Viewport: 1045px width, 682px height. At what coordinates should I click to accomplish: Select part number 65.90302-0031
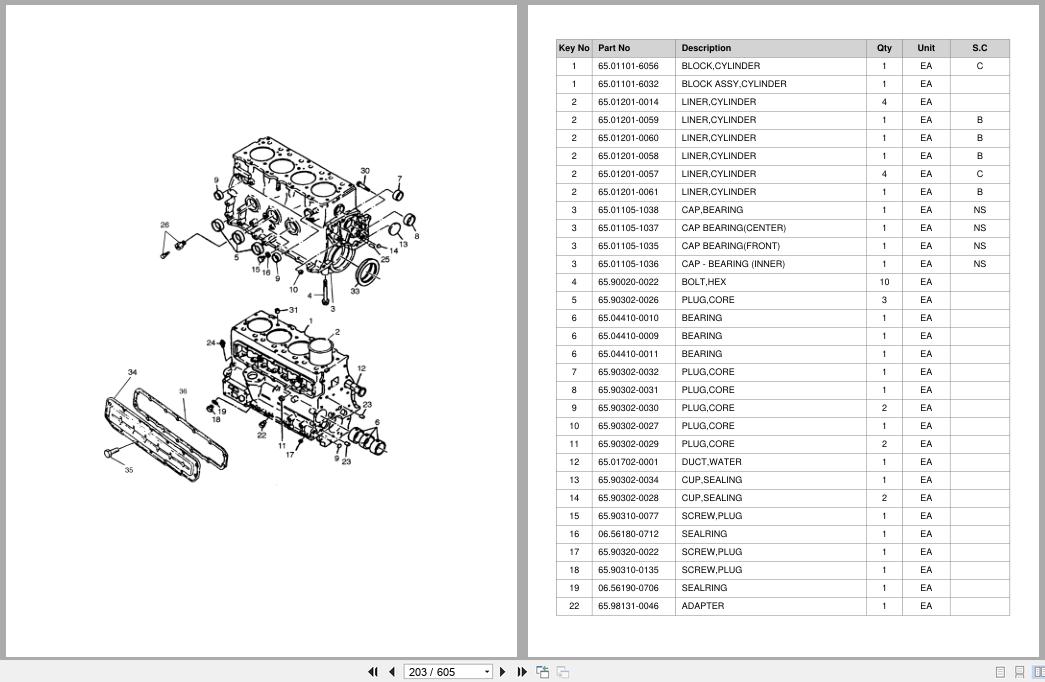click(x=628, y=390)
